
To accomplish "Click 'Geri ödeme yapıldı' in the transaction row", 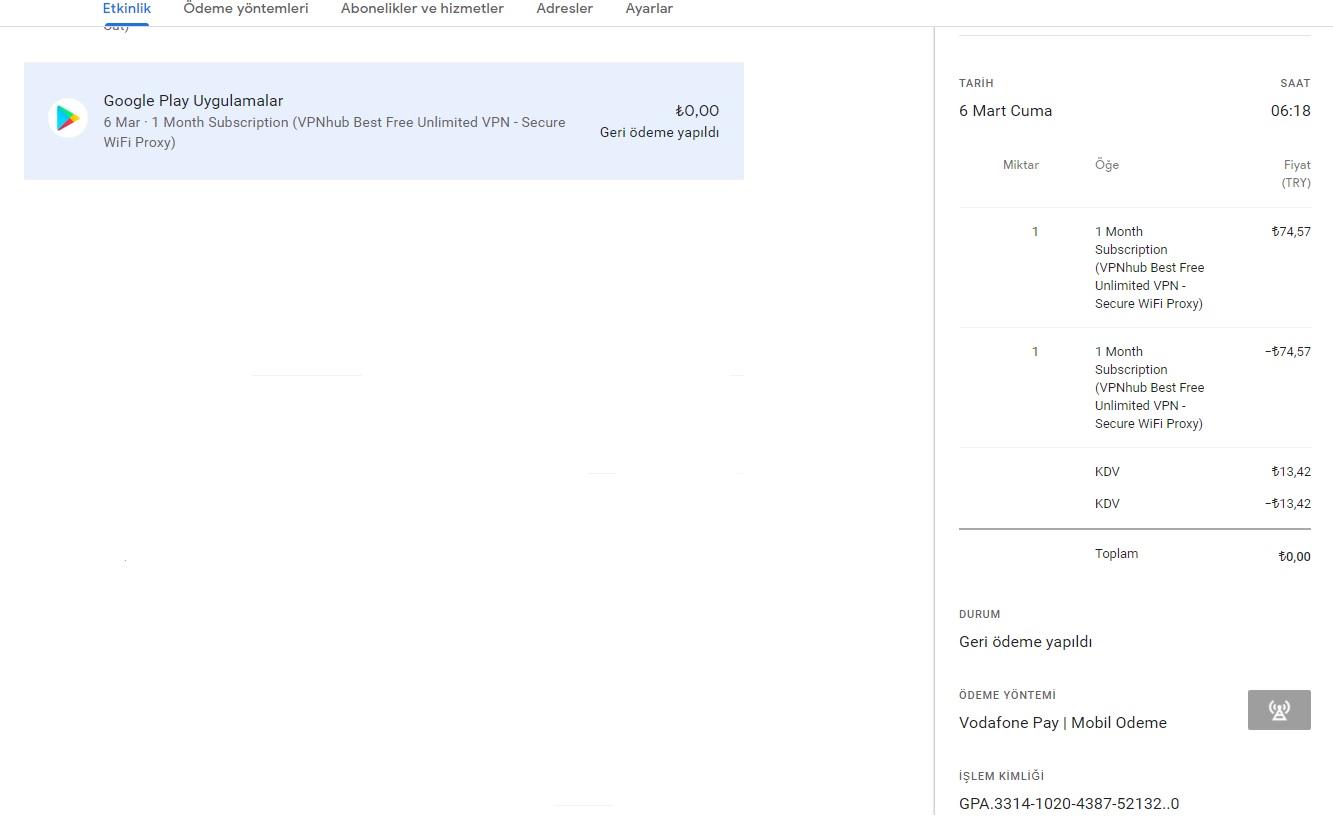I will click(x=659, y=132).
